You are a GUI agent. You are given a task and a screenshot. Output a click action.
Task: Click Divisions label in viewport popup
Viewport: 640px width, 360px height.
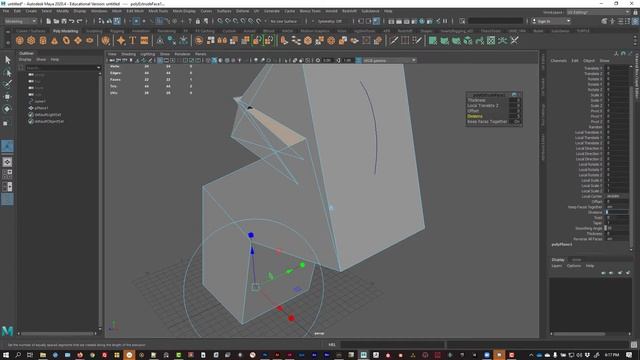(475, 116)
